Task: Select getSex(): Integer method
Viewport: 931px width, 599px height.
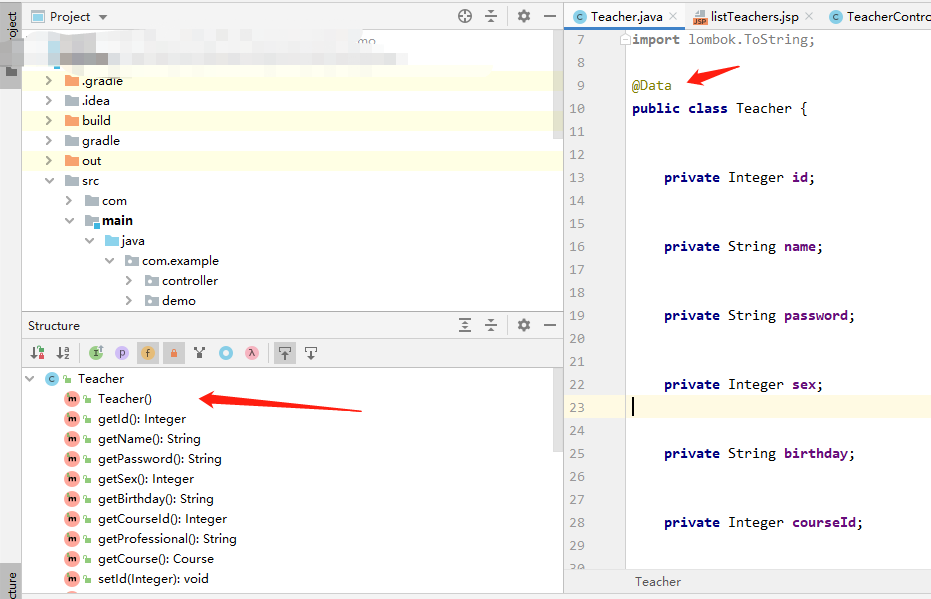Action: click(x=145, y=478)
